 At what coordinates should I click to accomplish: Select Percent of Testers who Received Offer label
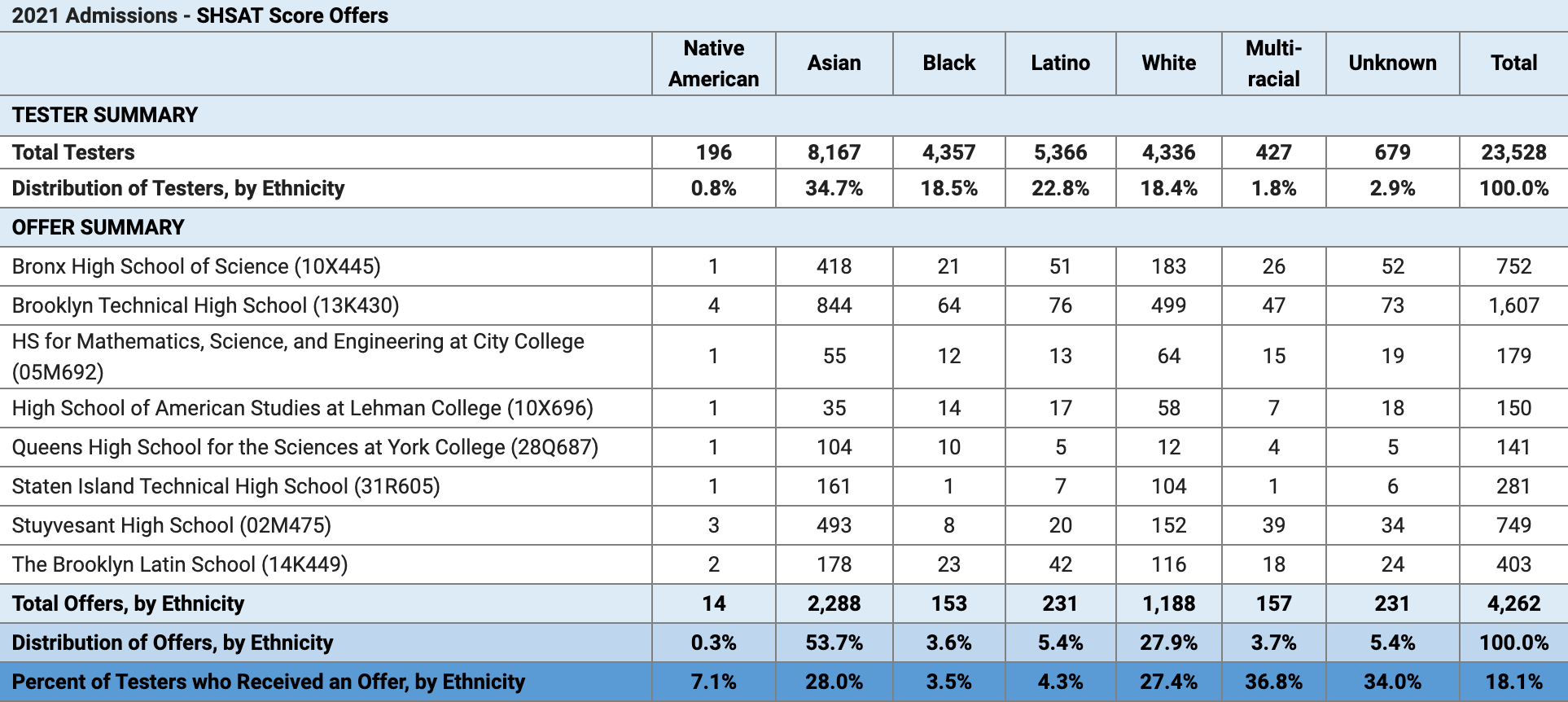click(269, 682)
